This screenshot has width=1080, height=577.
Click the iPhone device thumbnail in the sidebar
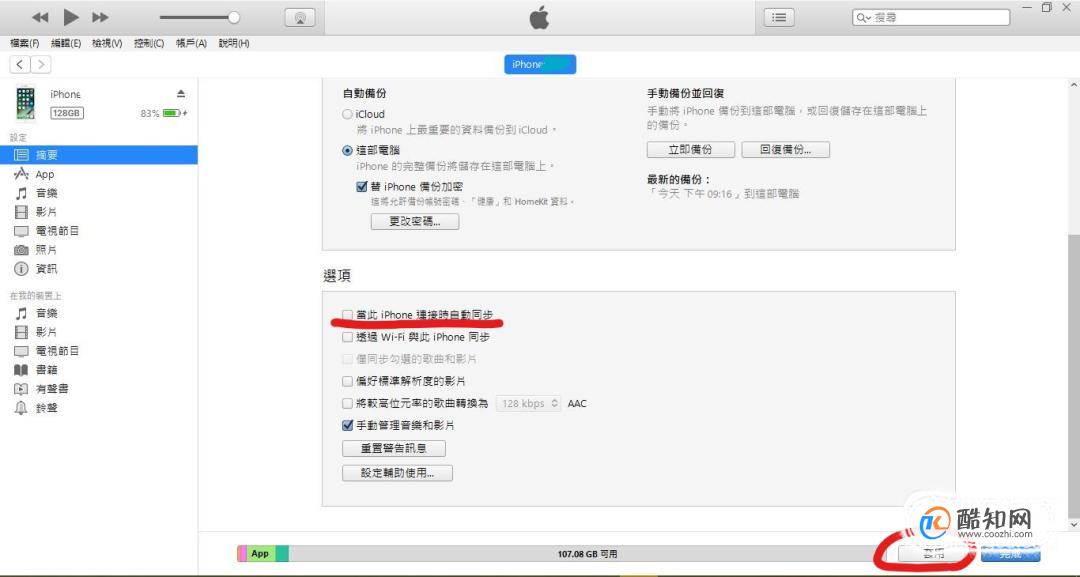pos(25,103)
